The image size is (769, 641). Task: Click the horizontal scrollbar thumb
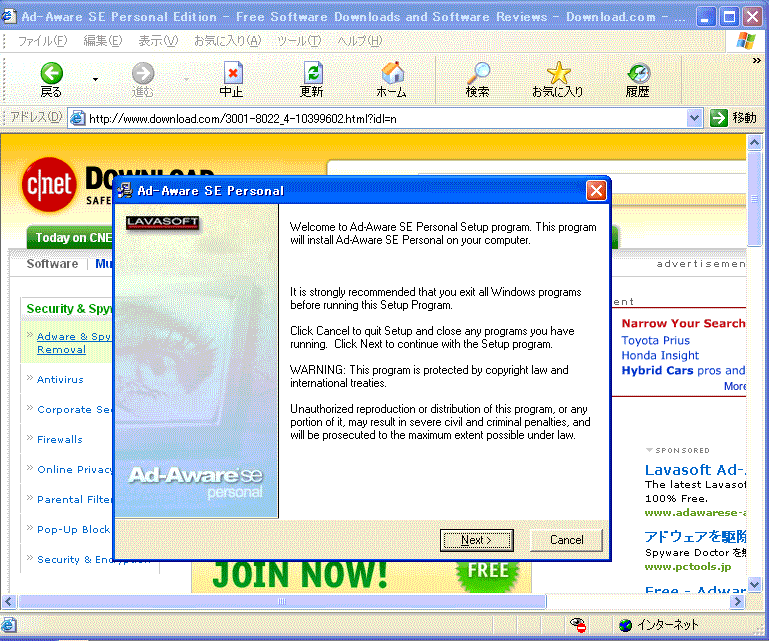[x=282, y=601]
